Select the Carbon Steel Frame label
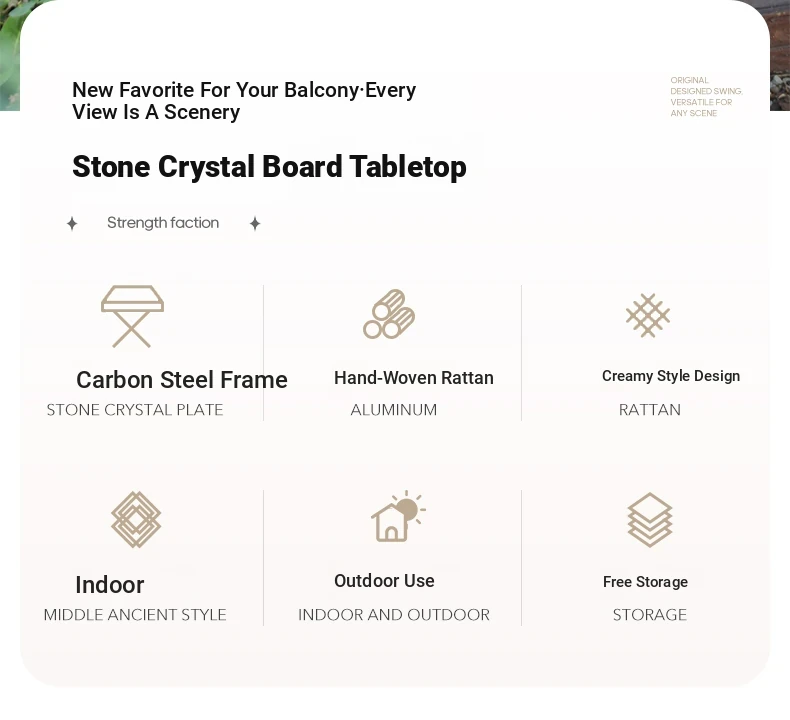 [182, 380]
